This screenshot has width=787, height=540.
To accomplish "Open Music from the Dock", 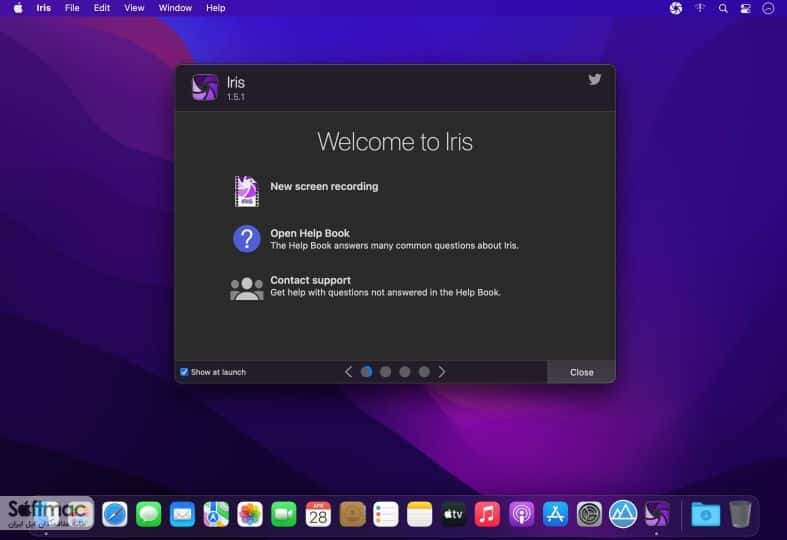I will point(487,514).
